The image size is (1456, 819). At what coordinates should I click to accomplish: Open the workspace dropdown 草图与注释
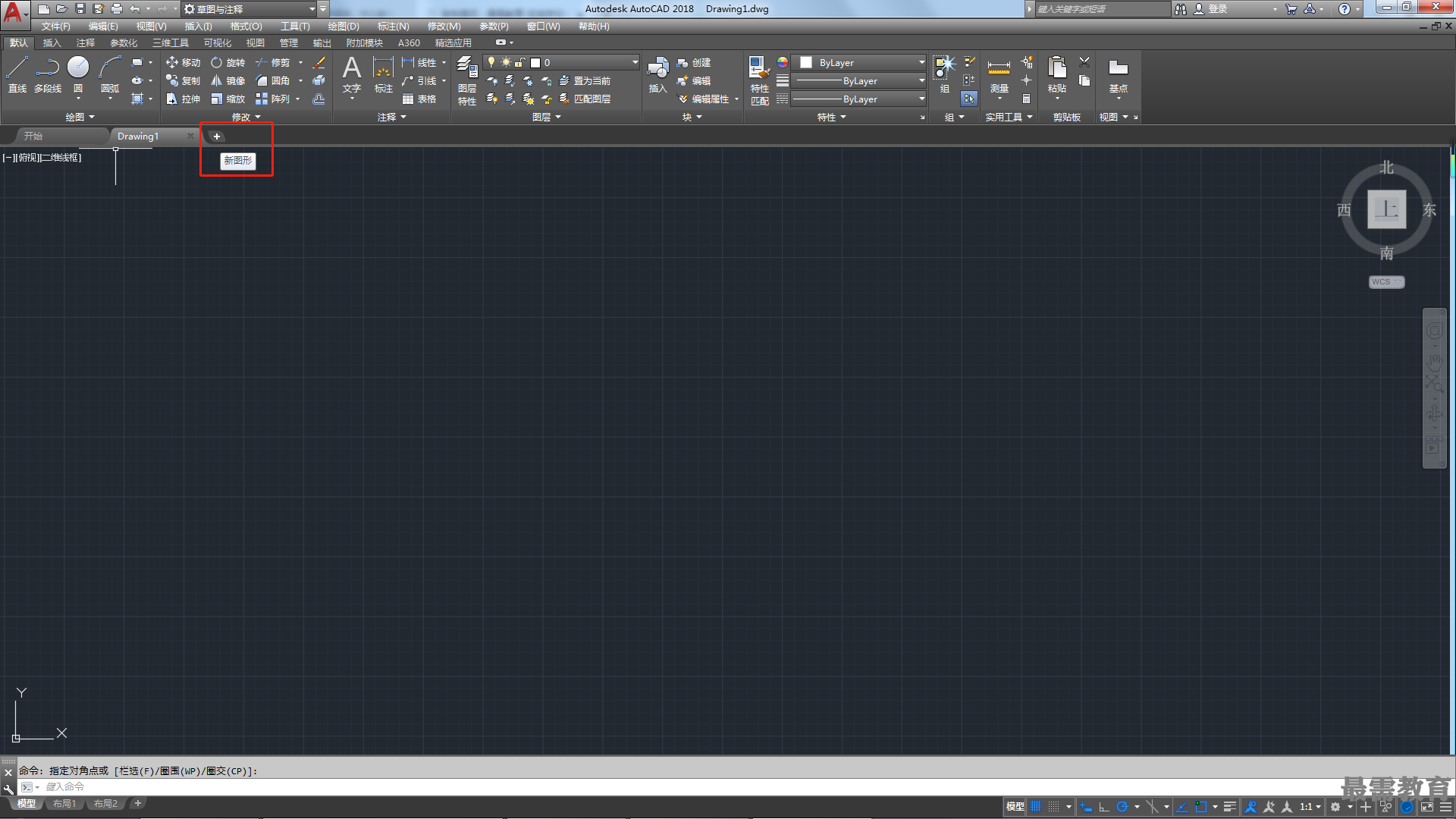[x=249, y=9]
